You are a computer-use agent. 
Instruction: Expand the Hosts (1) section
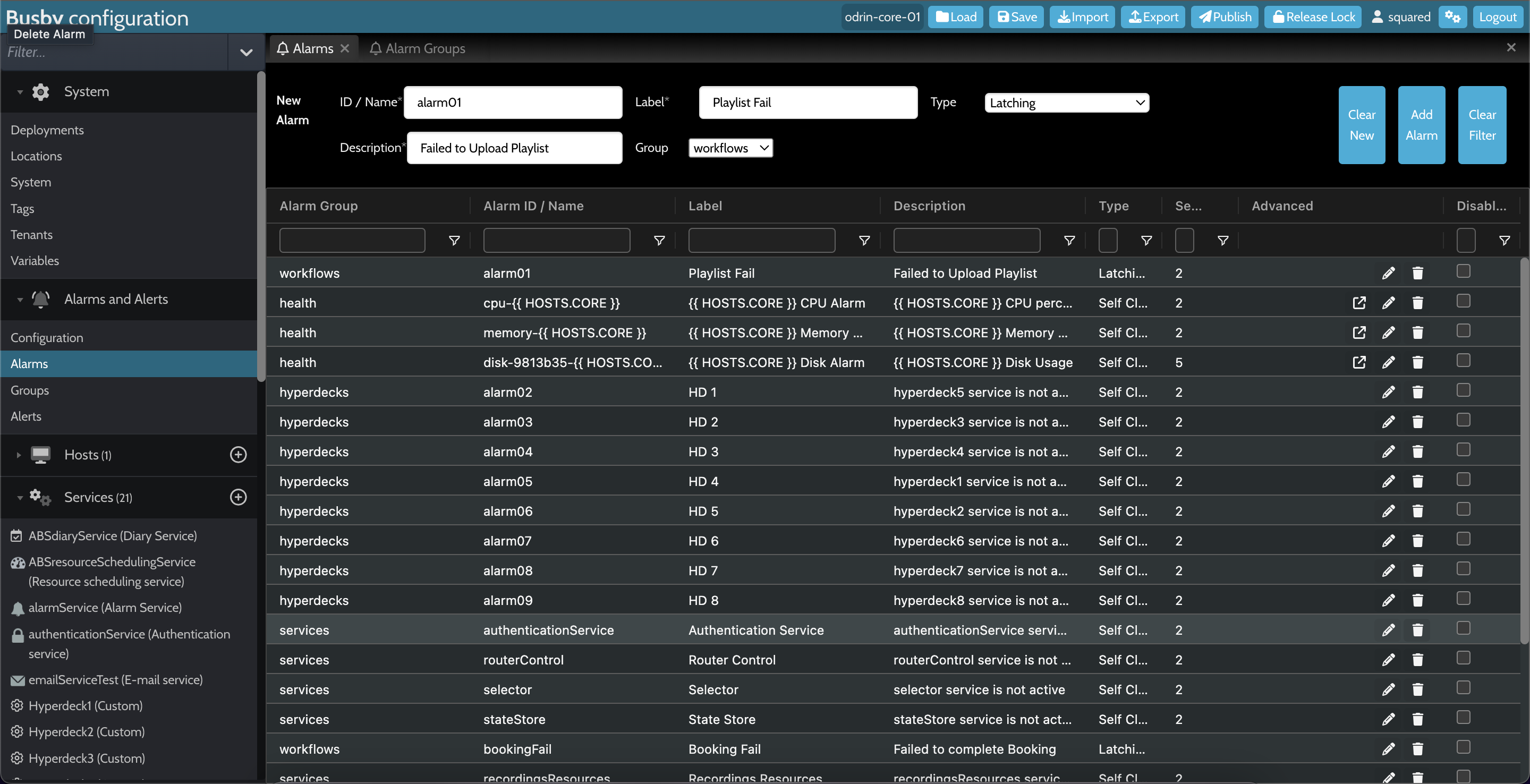(19, 455)
